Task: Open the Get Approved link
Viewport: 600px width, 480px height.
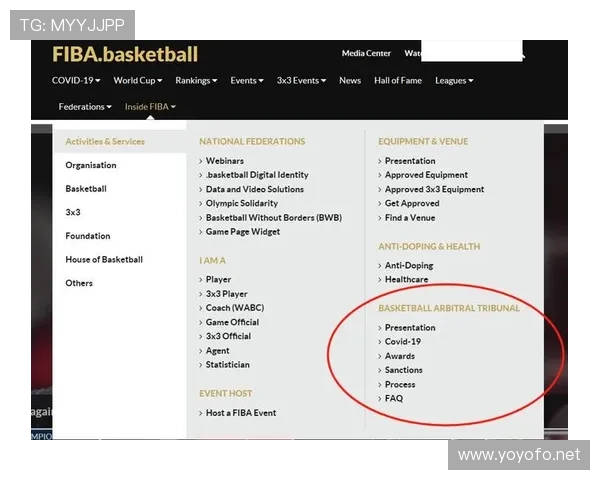Action: pos(412,203)
